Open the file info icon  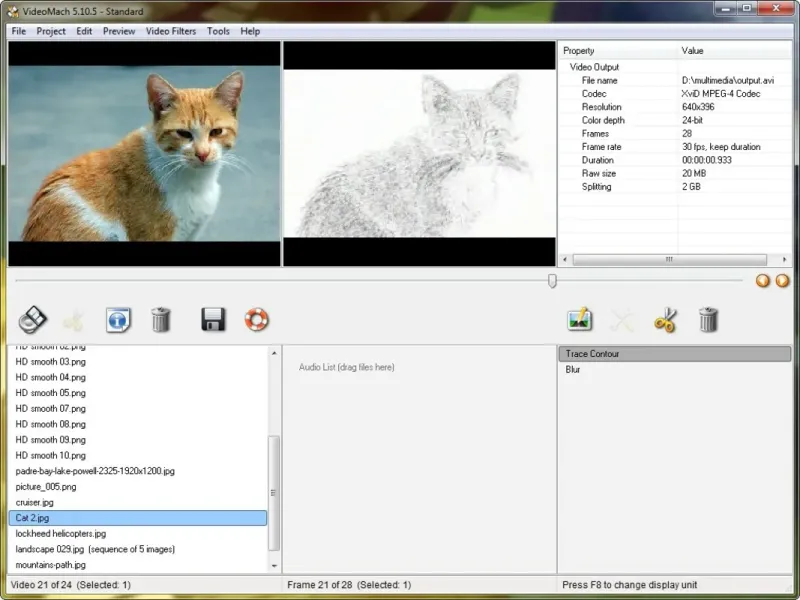pos(118,320)
